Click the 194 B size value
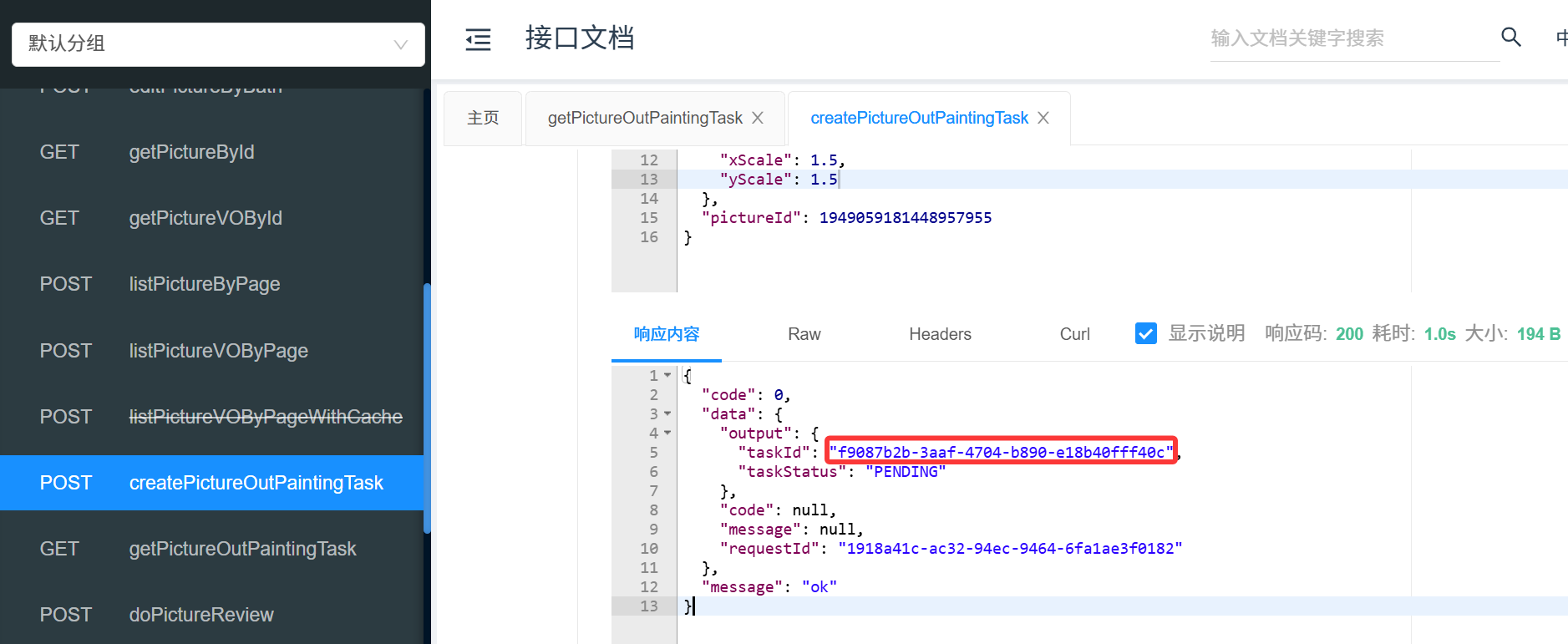 tap(1539, 334)
